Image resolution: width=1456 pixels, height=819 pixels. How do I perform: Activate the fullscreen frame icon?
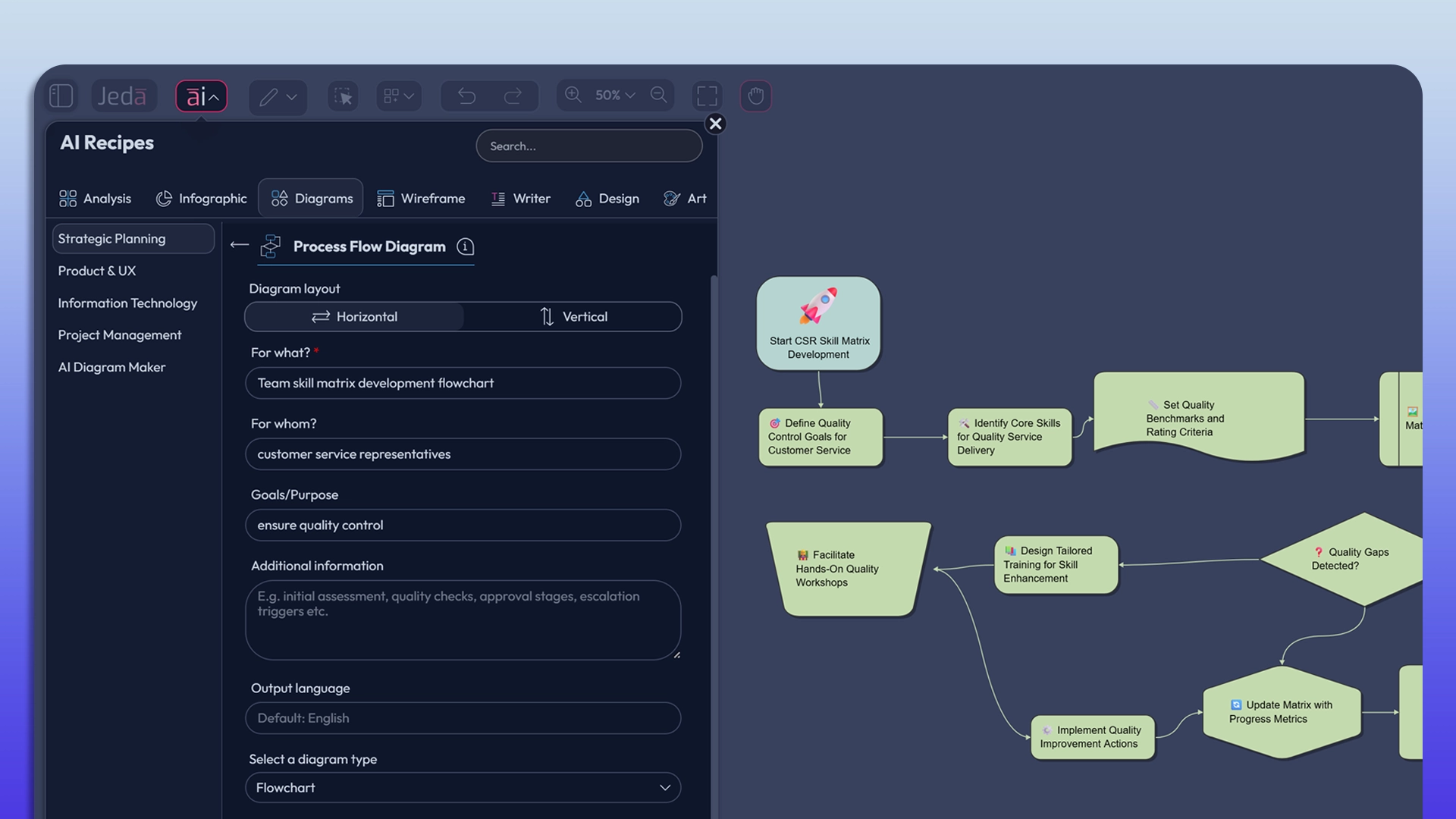coord(707,96)
